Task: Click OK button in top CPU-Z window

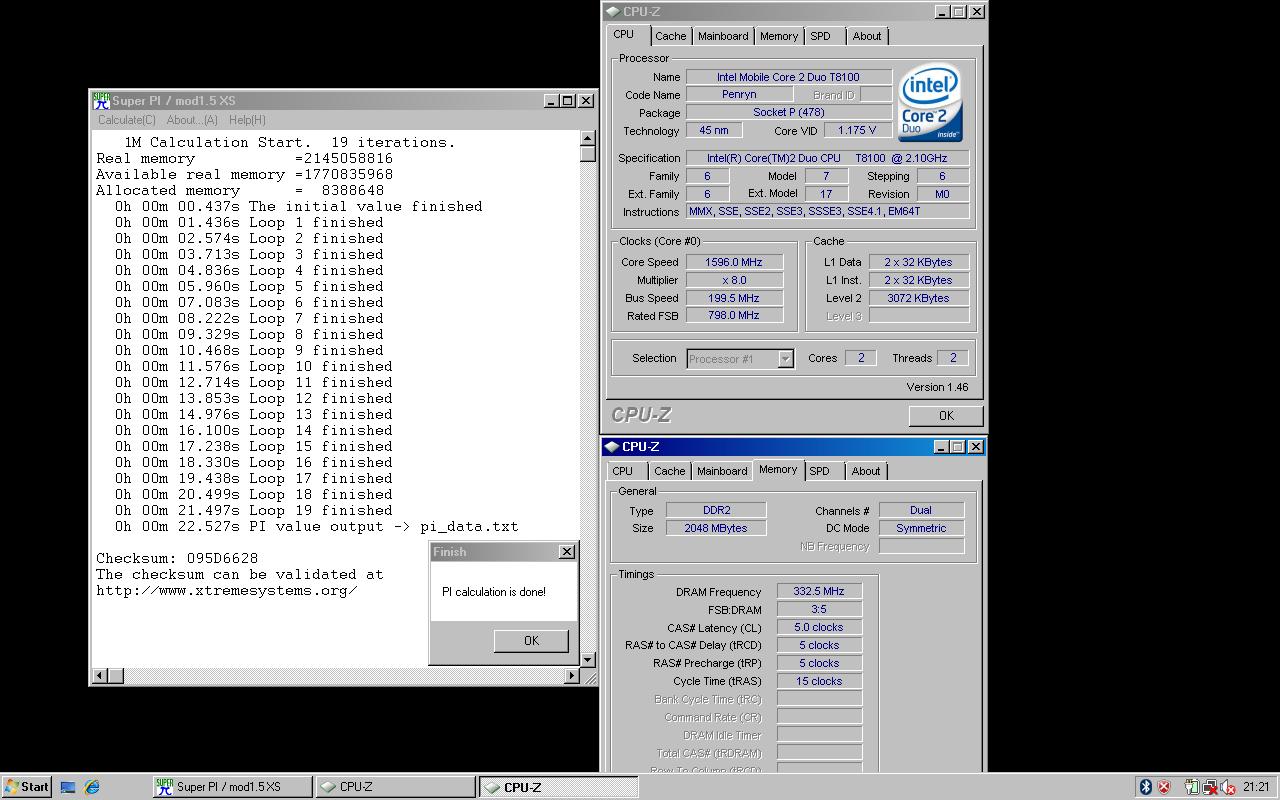Action: coord(946,416)
